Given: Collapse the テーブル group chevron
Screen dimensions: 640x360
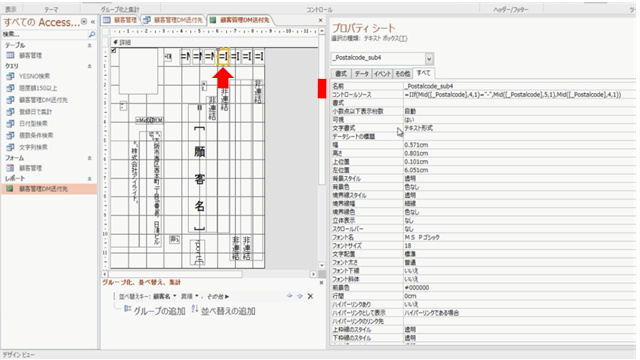Looking at the screenshot, I should [89, 46].
